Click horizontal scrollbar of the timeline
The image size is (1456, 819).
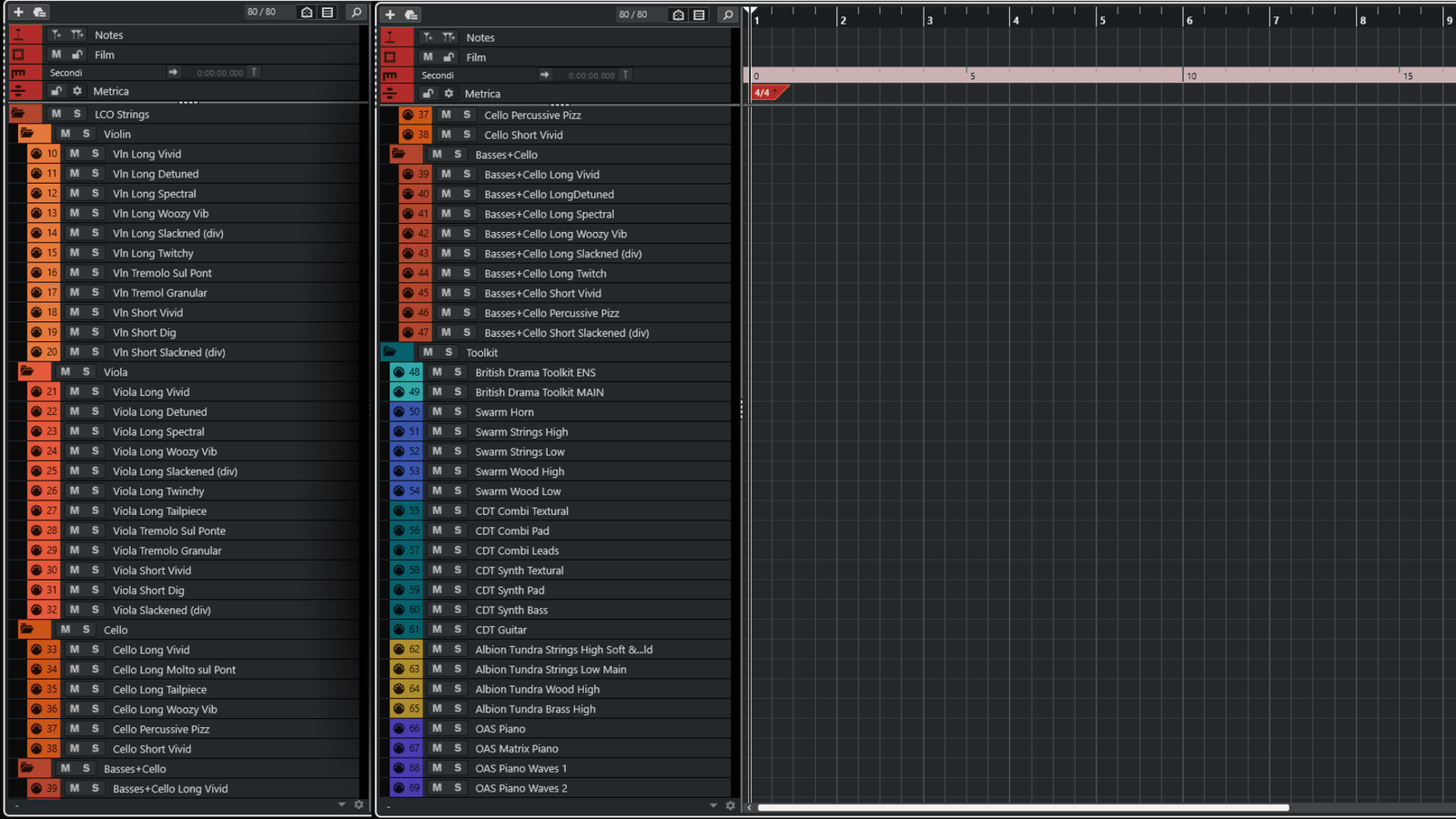[1023, 807]
